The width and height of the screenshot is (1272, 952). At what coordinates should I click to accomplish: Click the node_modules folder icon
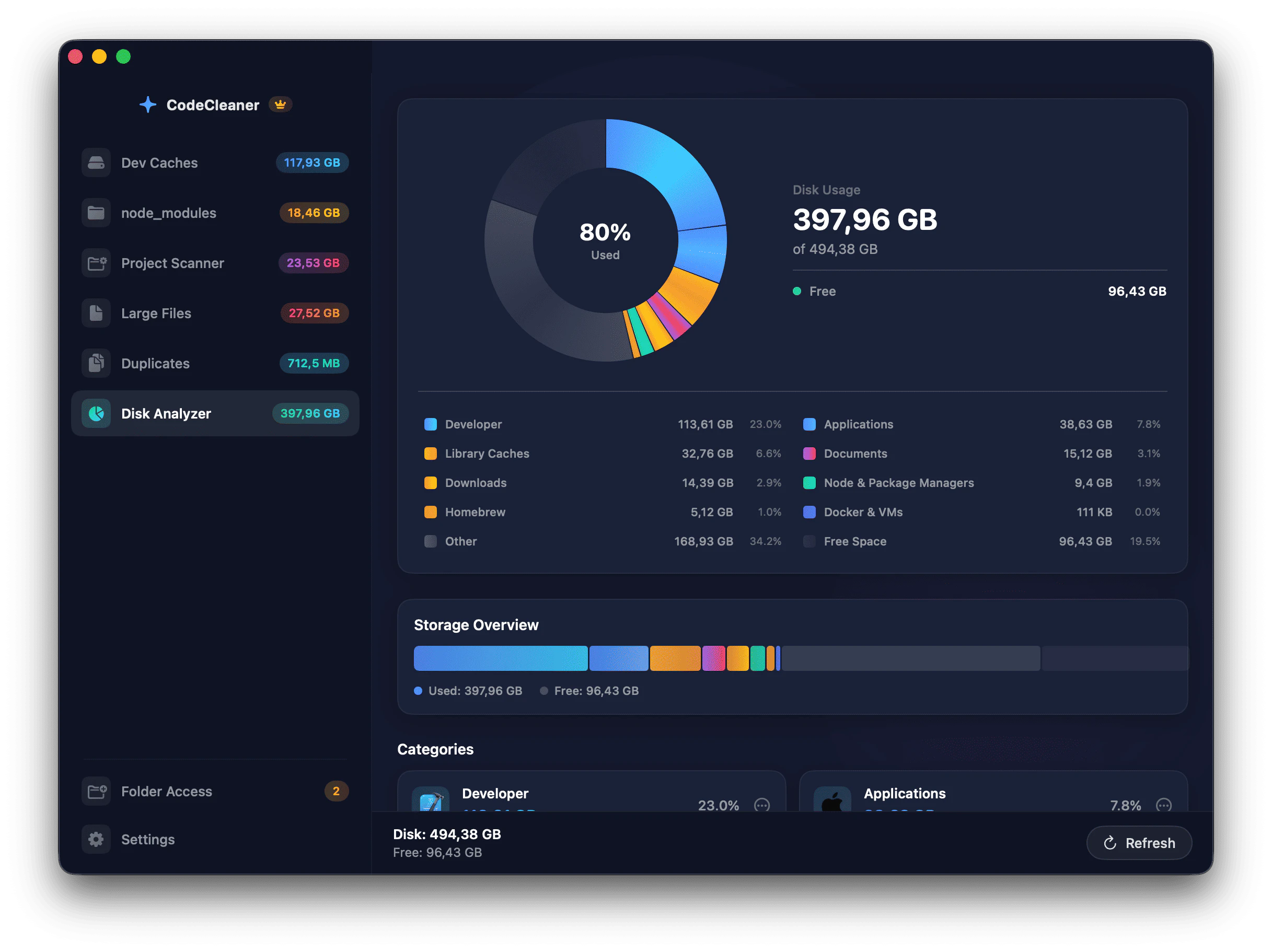click(x=96, y=213)
